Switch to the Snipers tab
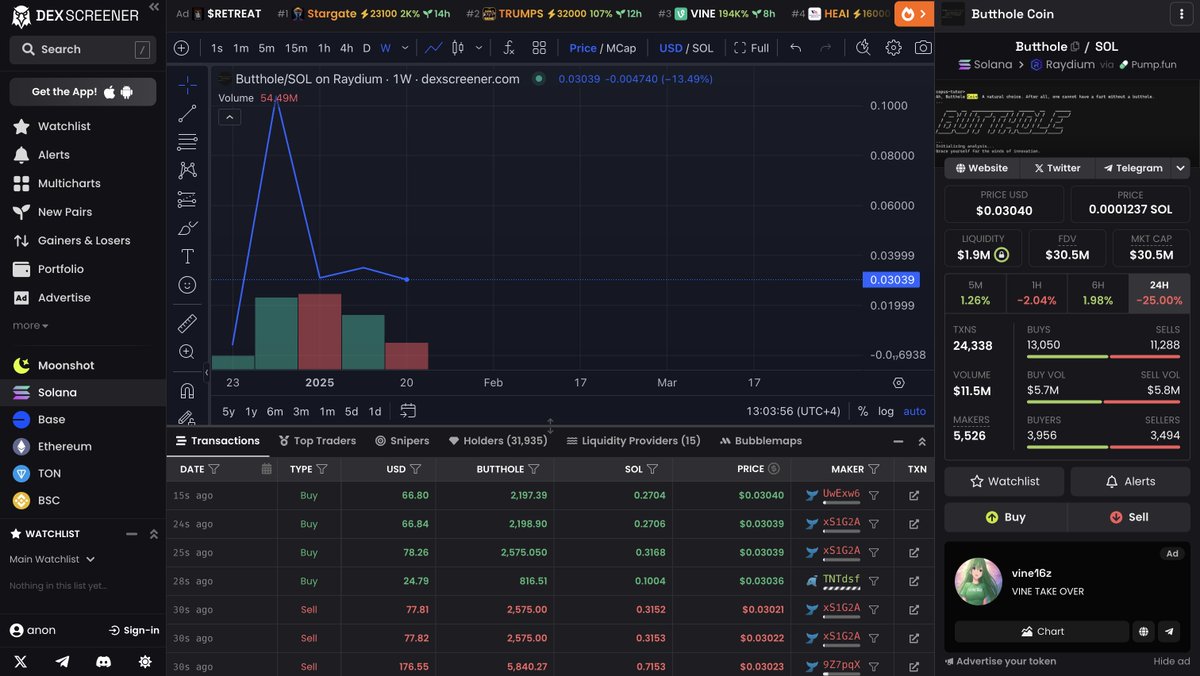This screenshot has width=1200, height=676. coord(402,441)
